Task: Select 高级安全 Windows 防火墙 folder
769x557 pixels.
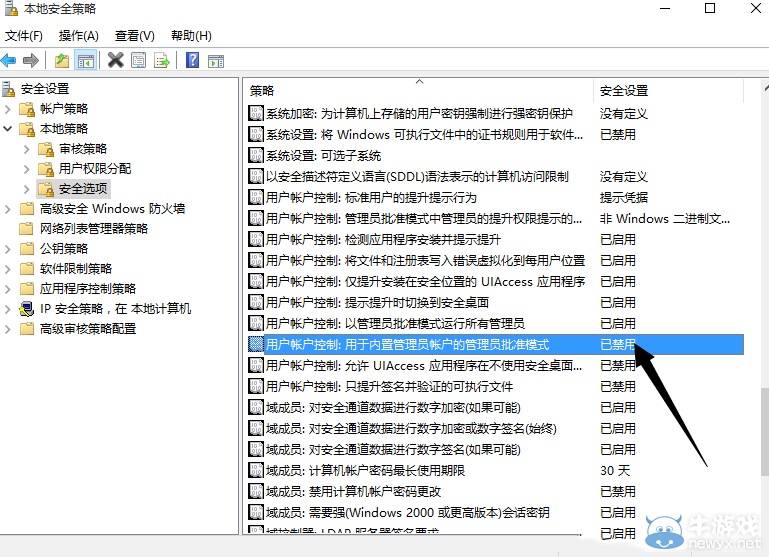Action: point(112,209)
